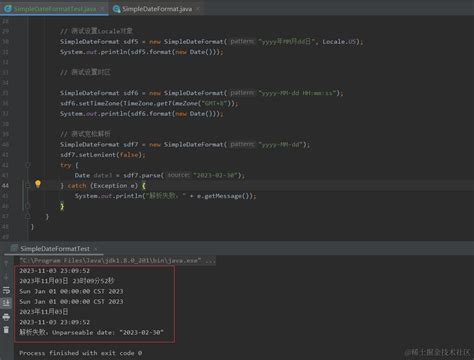Click first 'Sun Jan 01 00:00:00 CST 2023' line
Image resolution: width=474 pixels, height=360 pixels.
[x=71, y=291]
